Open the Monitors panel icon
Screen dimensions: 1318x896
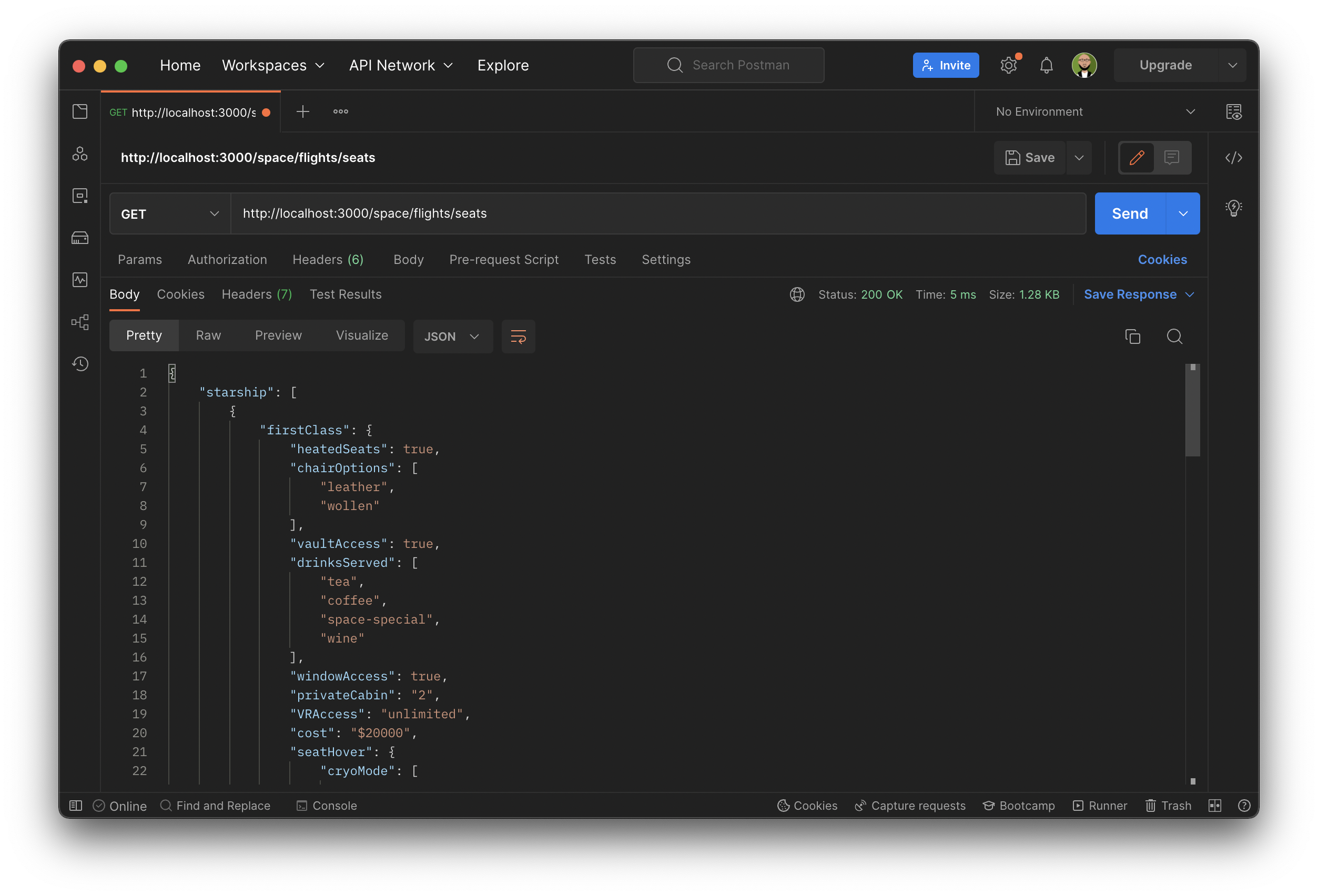coord(80,280)
